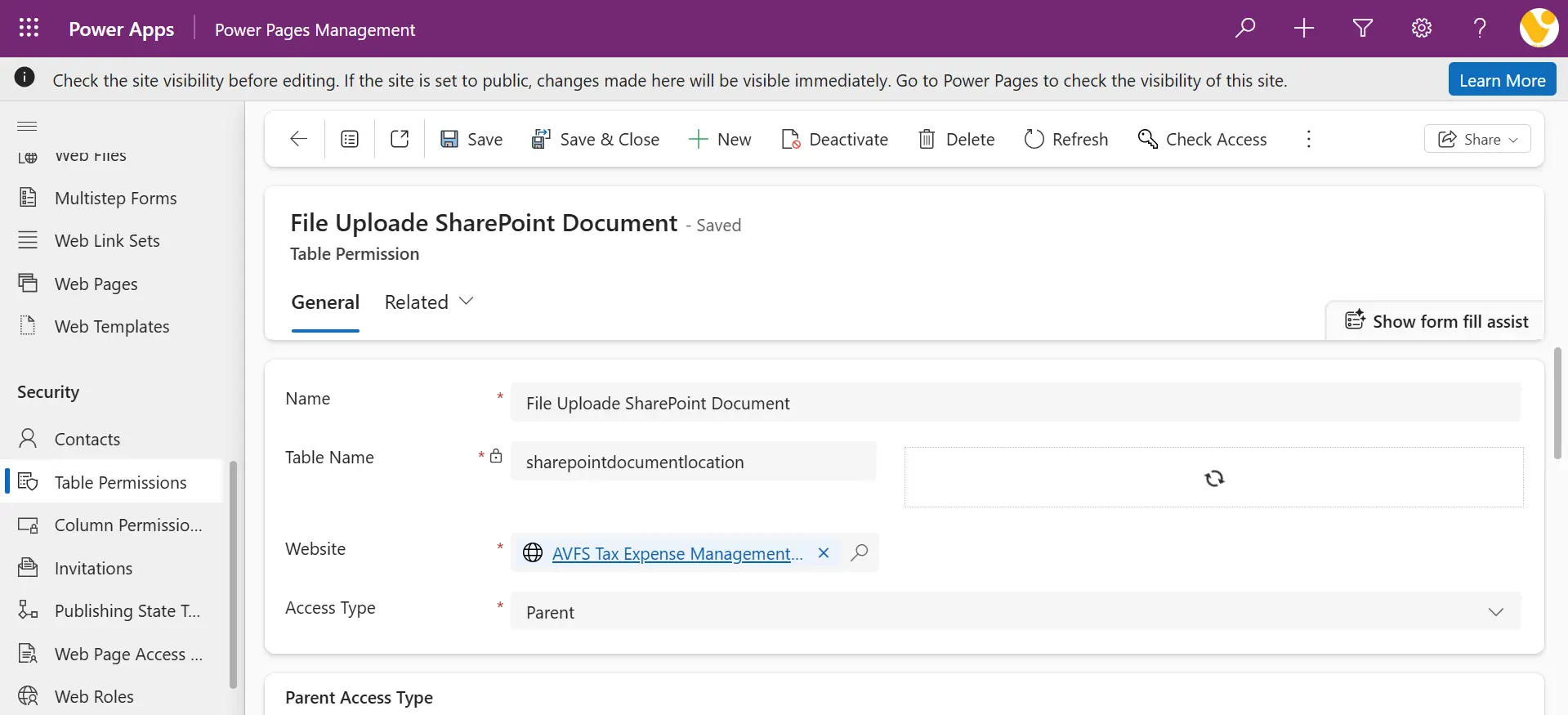This screenshot has width=1568, height=715.
Task: Deactivate this table permission
Action: (x=834, y=139)
